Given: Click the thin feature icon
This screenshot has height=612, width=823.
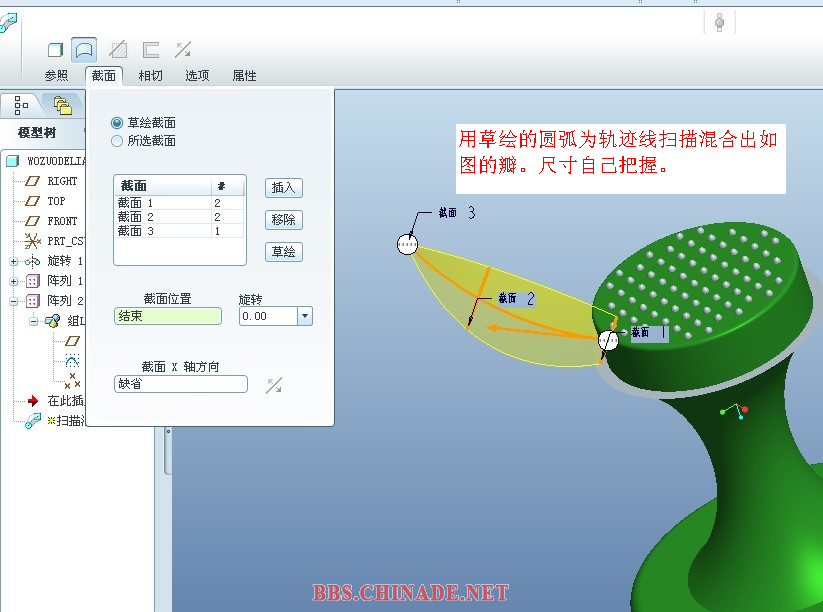Looking at the screenshot, I should click(151, 50).
